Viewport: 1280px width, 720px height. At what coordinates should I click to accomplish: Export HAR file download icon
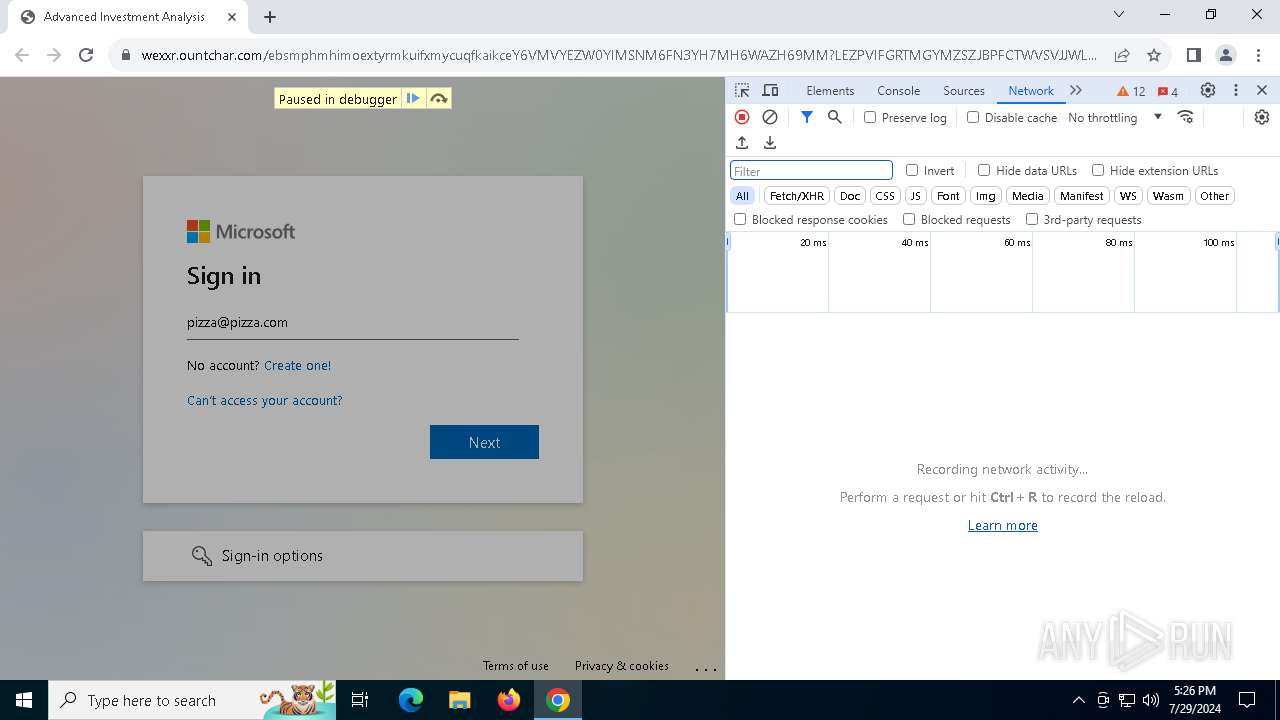(x=770, y=143)
